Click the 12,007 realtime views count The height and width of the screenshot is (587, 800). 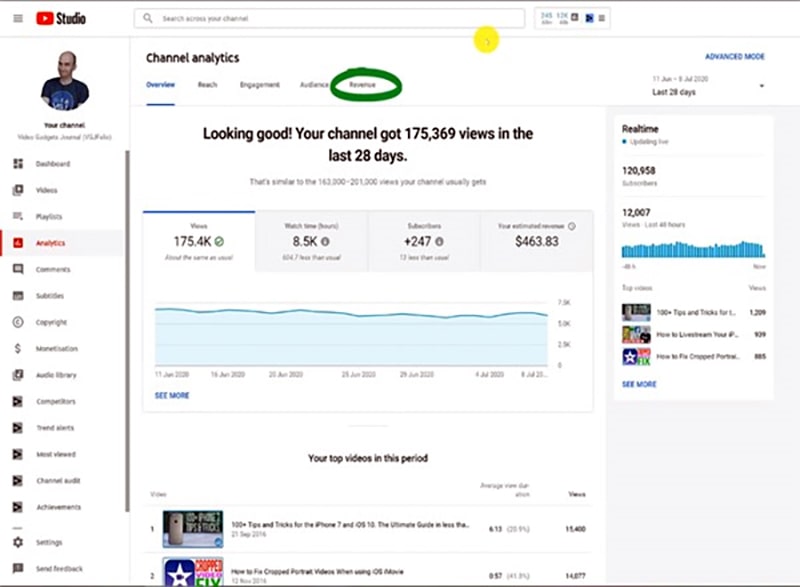tap(636, 212)
